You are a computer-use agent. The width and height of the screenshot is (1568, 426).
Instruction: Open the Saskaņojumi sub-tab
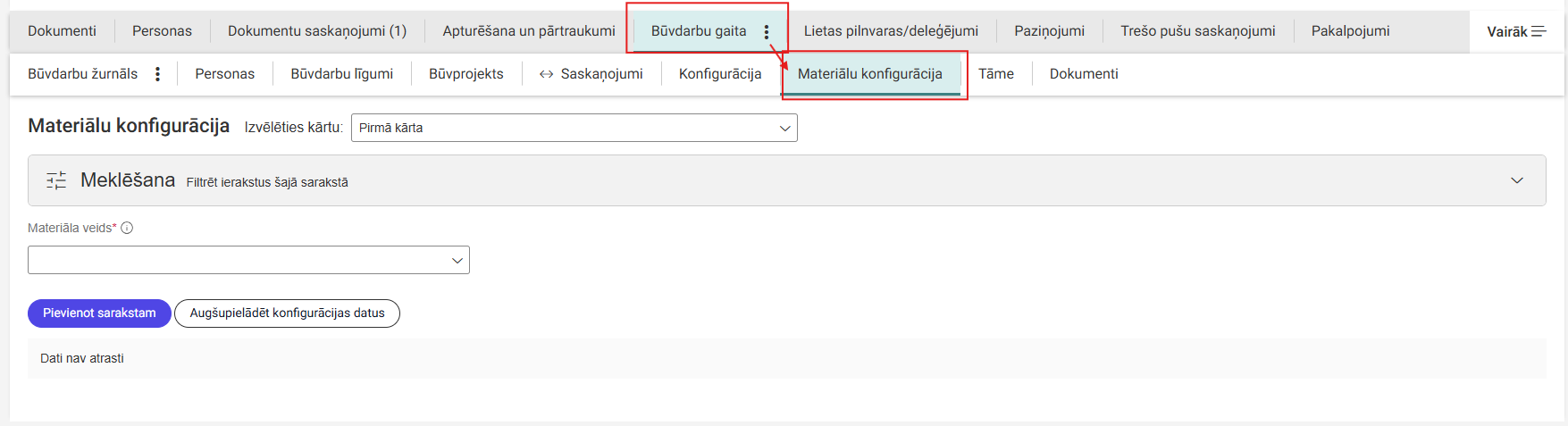pos(601,74)
